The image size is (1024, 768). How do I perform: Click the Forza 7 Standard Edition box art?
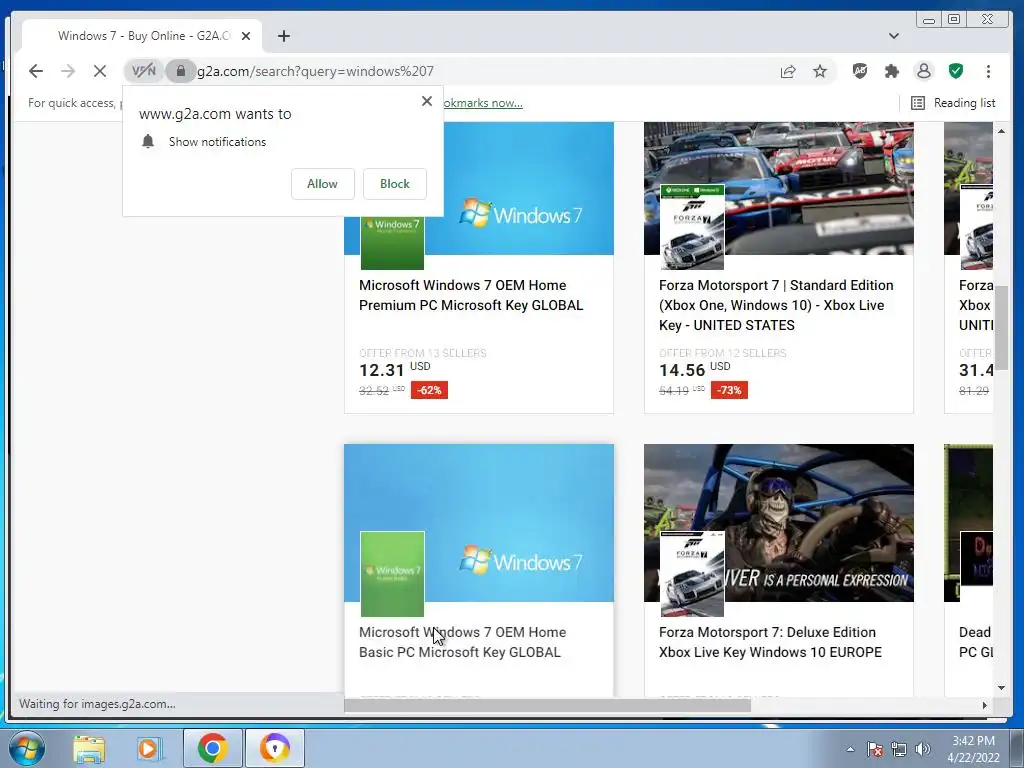click(x=692, y=227)
